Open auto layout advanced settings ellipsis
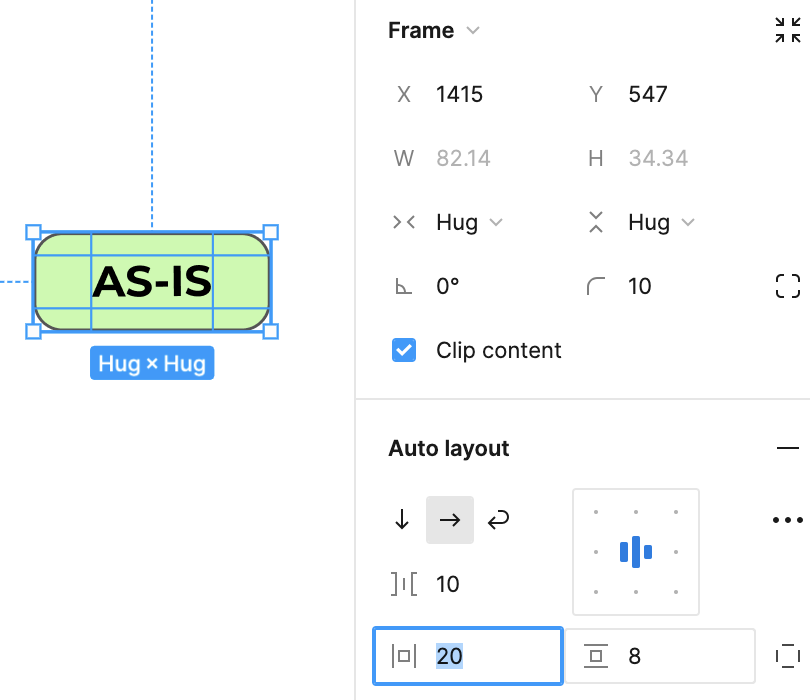810x700 pixels. coord(788,520)
